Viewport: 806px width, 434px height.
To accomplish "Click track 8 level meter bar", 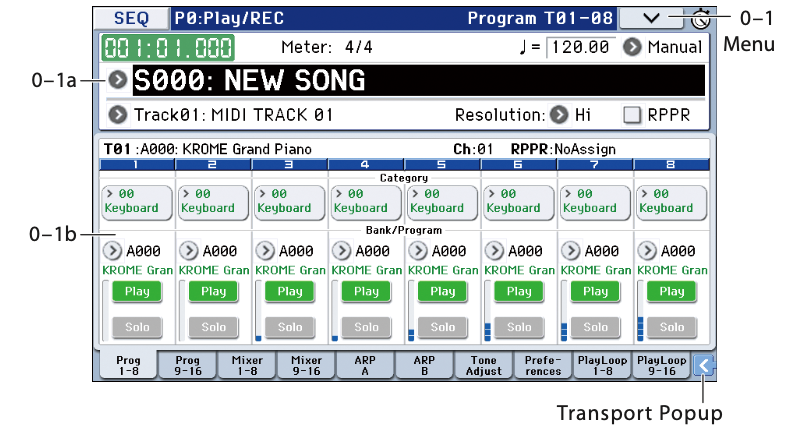I will click(x=640, y=311).
